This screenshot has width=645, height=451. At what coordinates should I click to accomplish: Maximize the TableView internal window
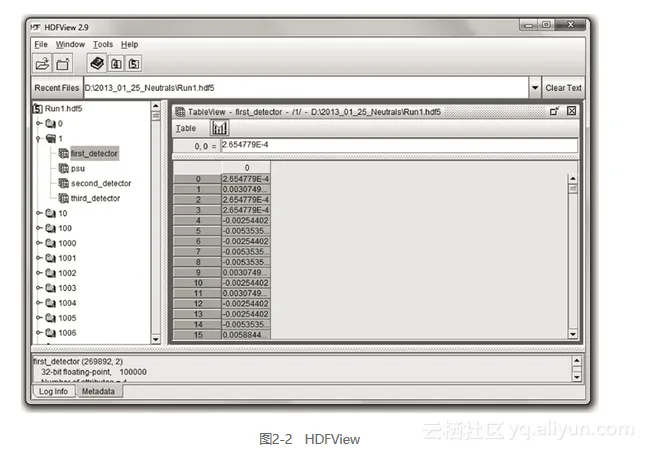[x=554, y=111]
